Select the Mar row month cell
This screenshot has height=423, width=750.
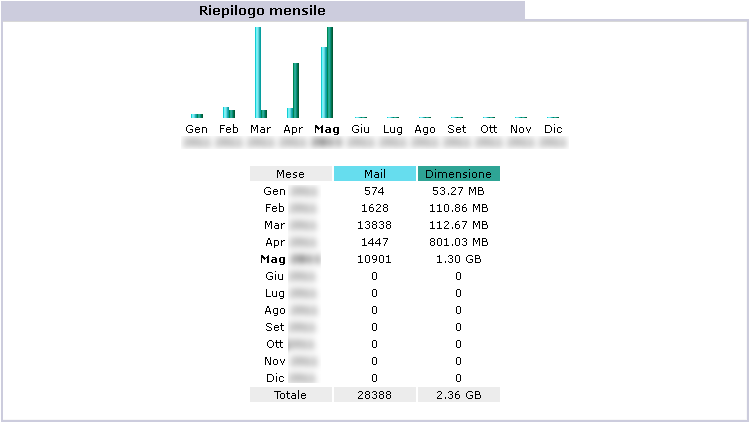click(x=290, y=225)
